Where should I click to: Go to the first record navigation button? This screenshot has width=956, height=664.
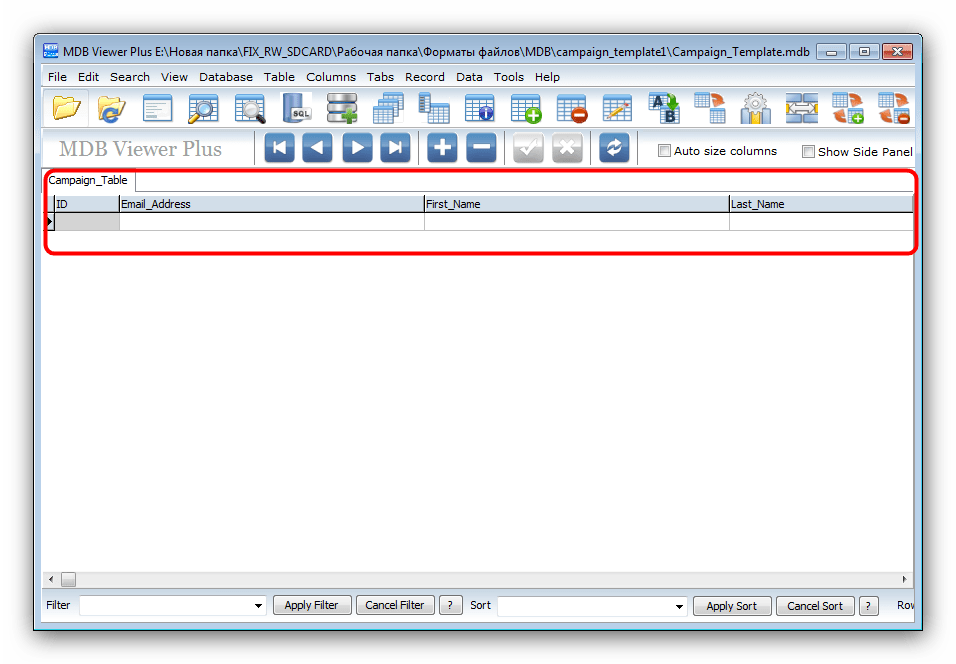[x=279, y=149]
